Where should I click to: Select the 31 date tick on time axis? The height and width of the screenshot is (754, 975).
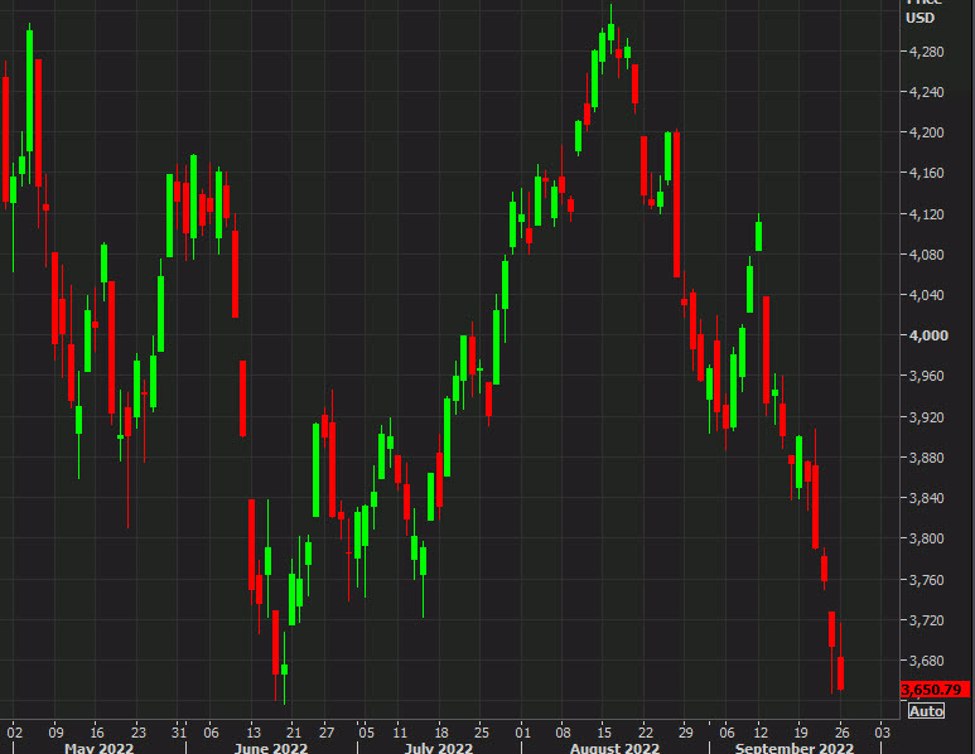[x=180, y=731]
